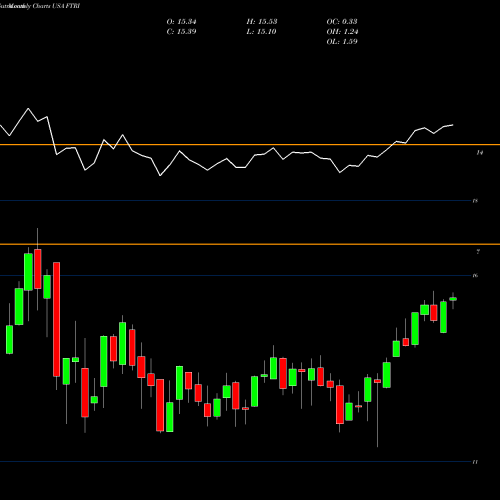Viewport: 500px width, 500px height.
Task: Click the right end of the white indicator line
Action: tap(453, 125)
